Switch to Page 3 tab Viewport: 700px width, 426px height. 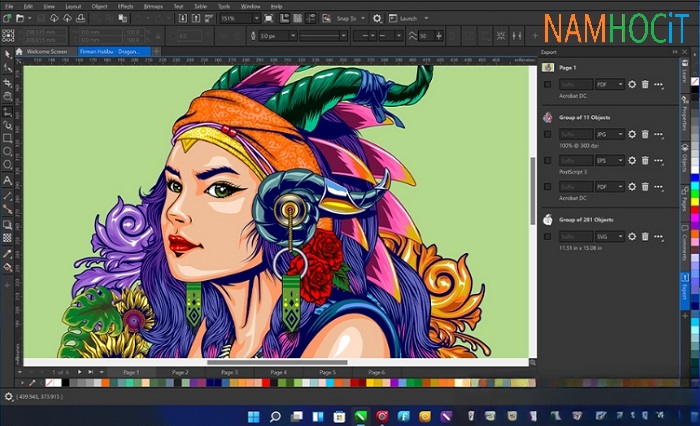(229, 372)
